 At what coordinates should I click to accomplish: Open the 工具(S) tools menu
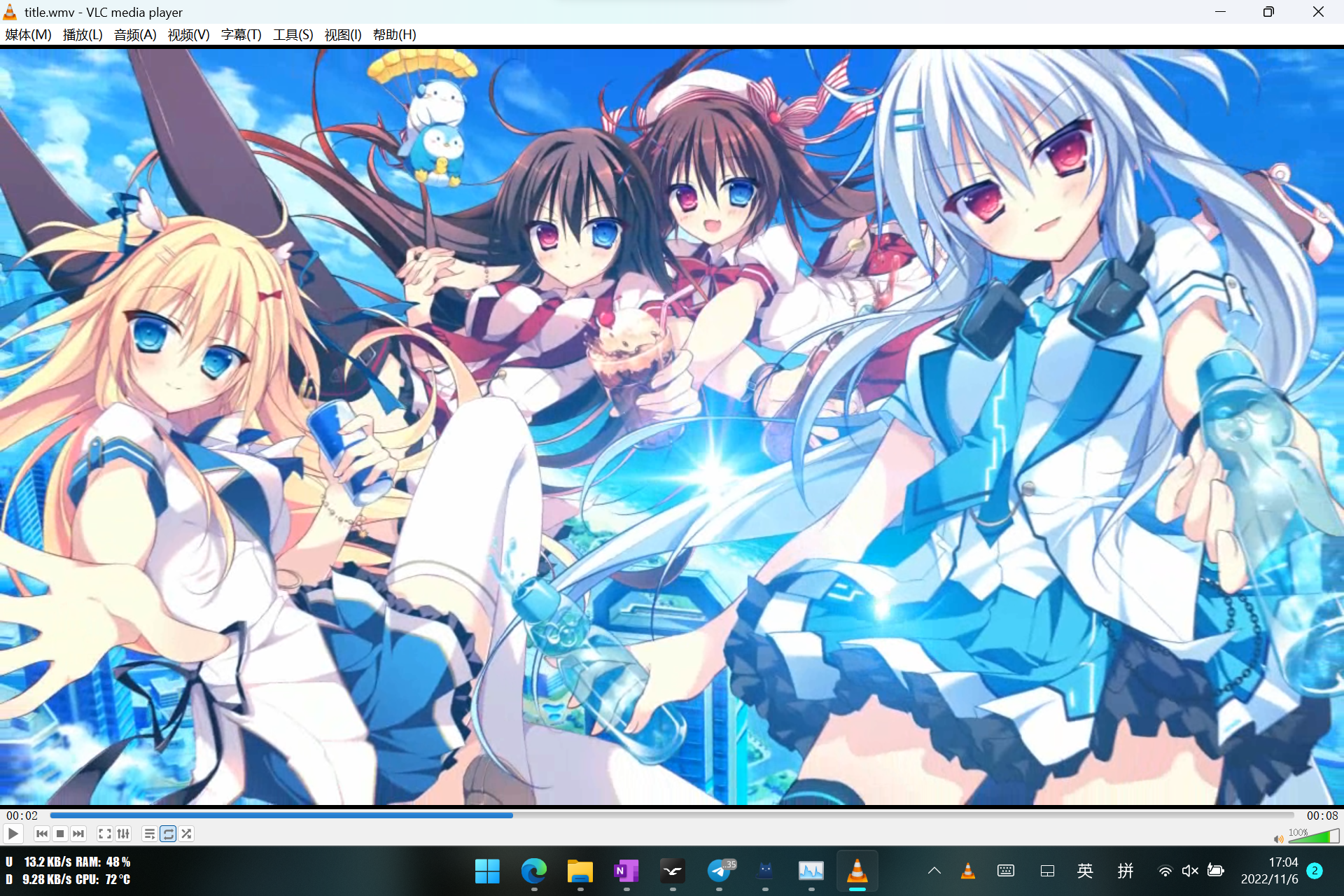(x=293, y=34)
